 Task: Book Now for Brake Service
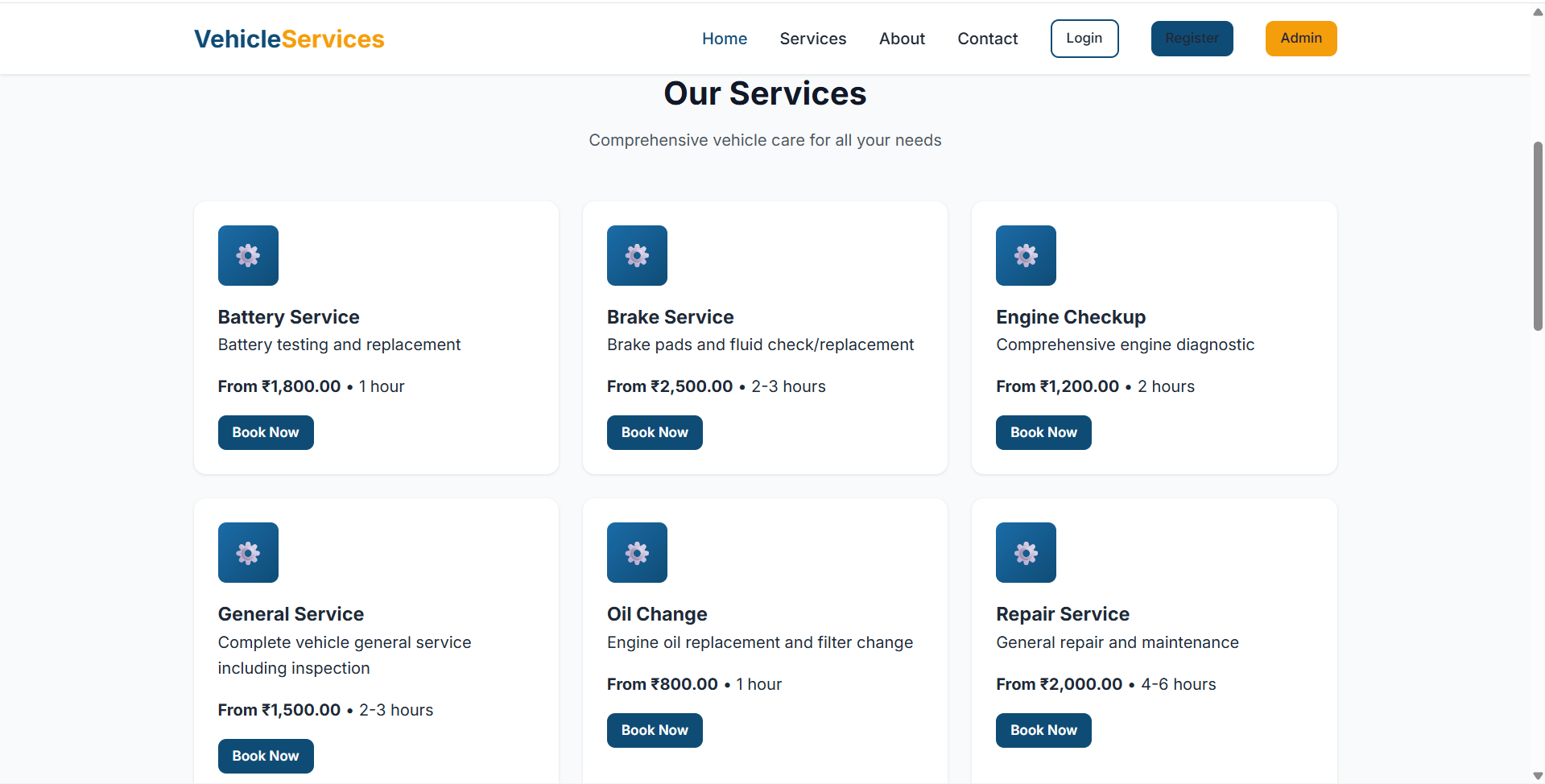tap(655, 432)
